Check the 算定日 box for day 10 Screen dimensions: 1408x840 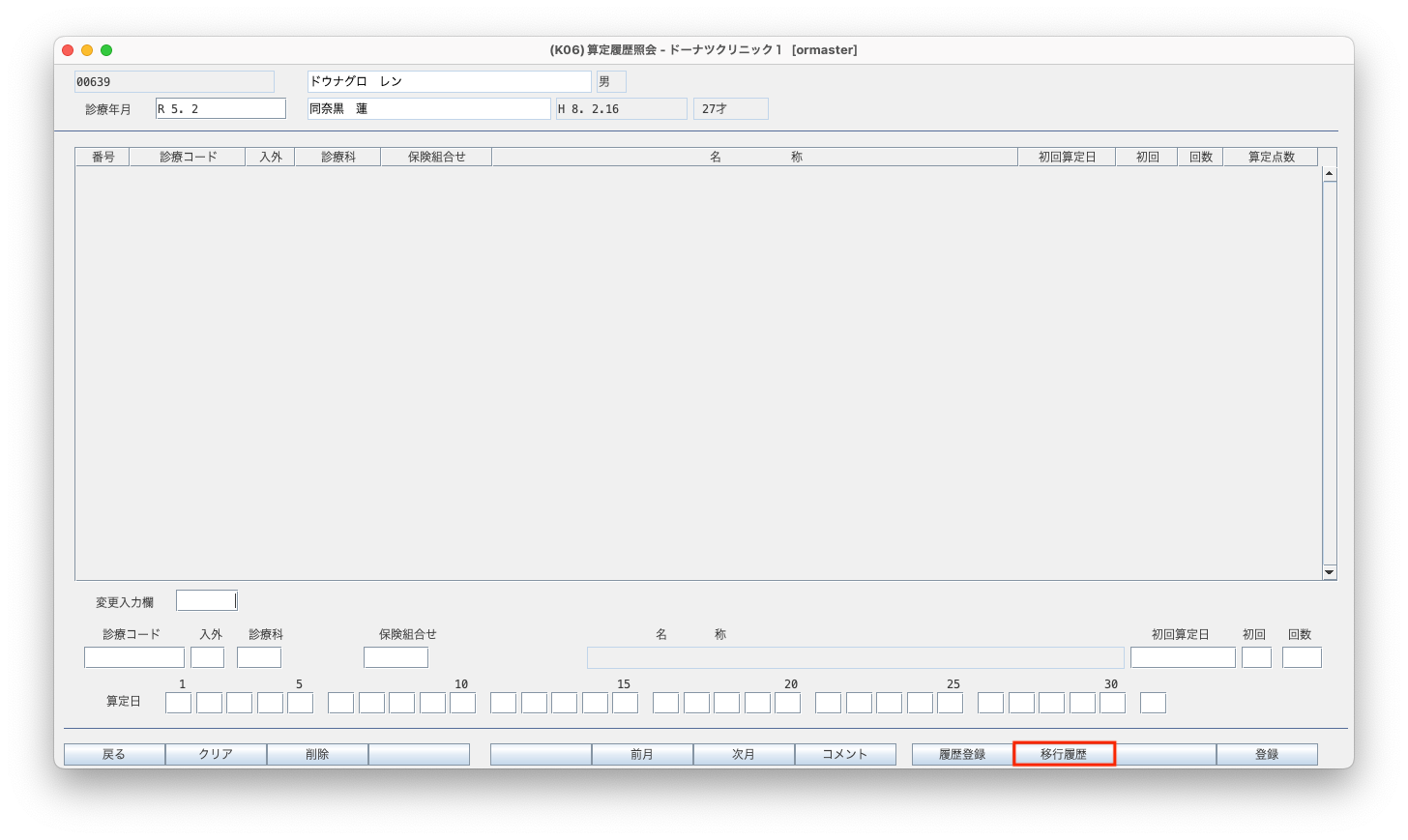coord(462,703)
